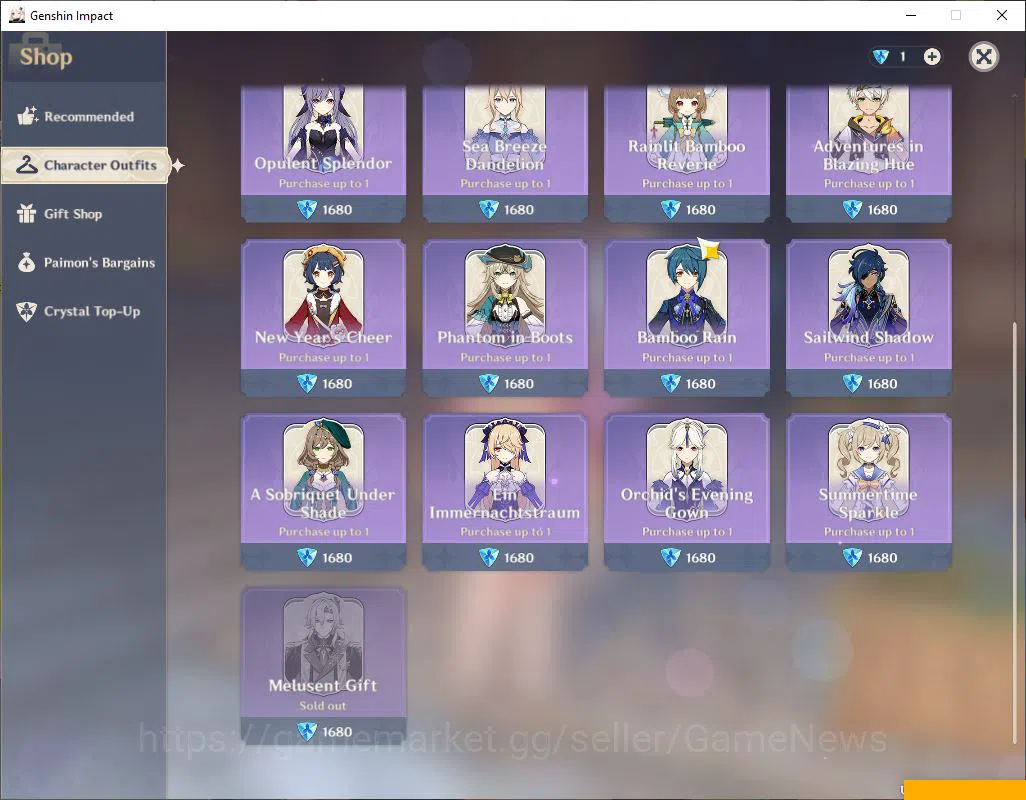Viewport: 1026px width, 800px height.
Task: Click the 1680 price on Melusent Gift
Action: [337, 732]
